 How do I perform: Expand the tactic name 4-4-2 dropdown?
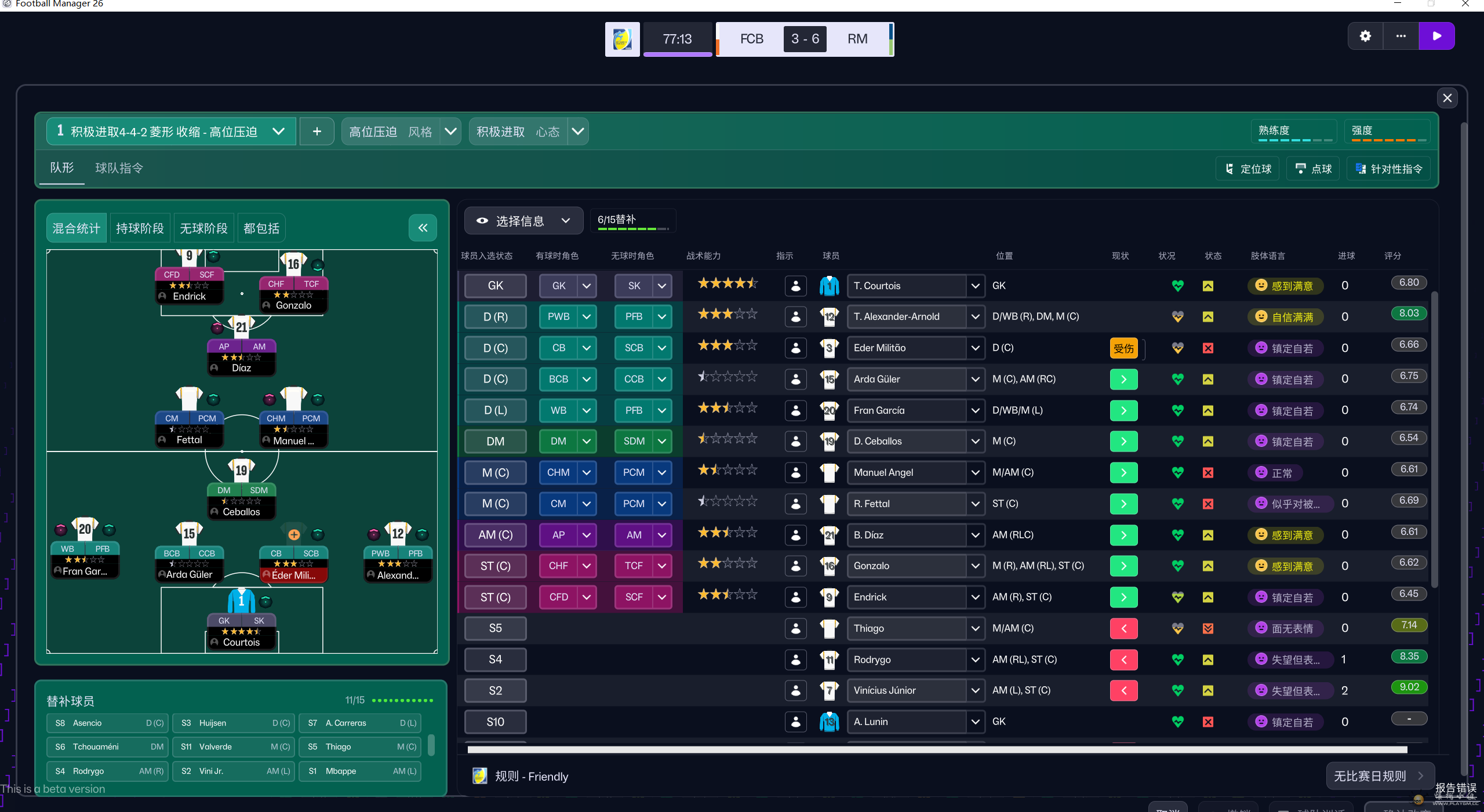coord(278,132)
